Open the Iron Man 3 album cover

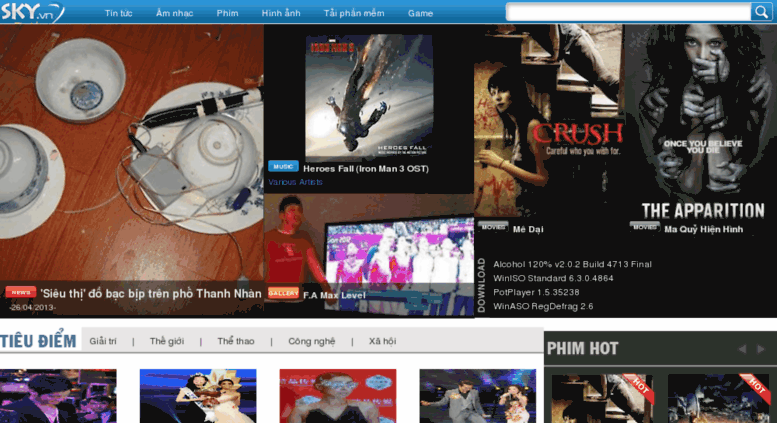369,97
